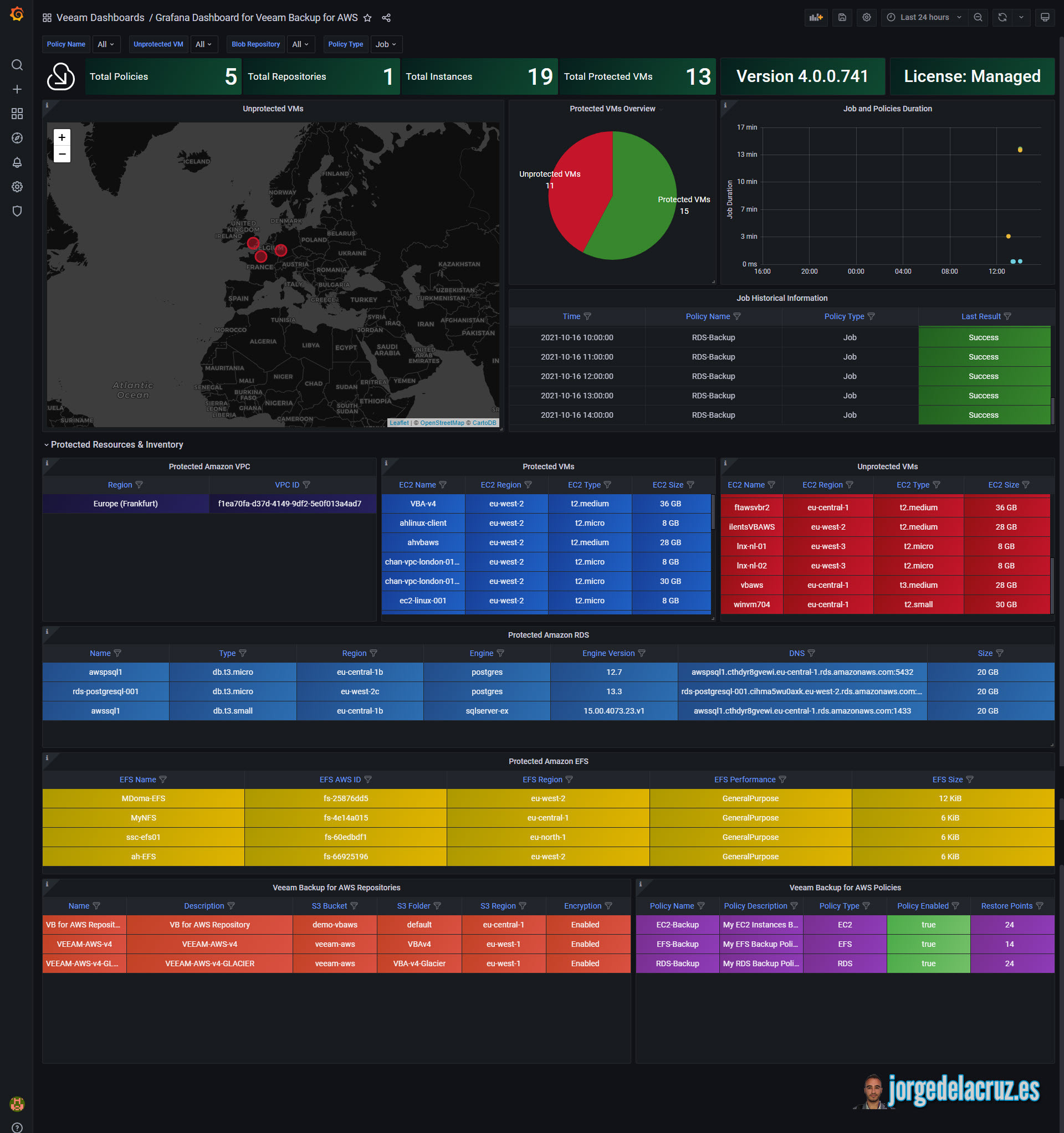Zoom out on the Unprotected VMs map
This screenshot has width=1064, height=1133.
pos(62,154)
